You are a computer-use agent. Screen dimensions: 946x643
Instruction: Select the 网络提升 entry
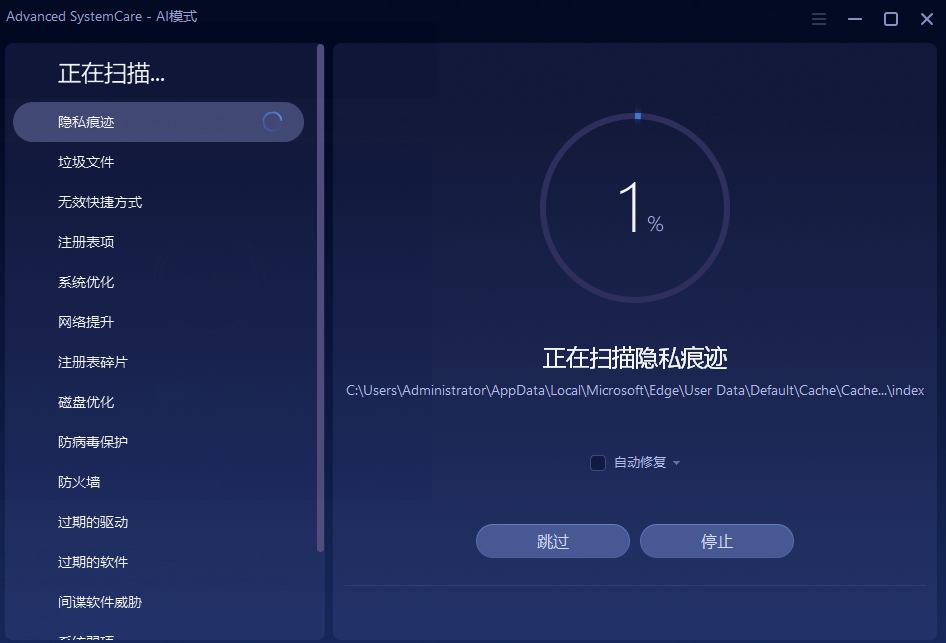[x=87, y=322]
